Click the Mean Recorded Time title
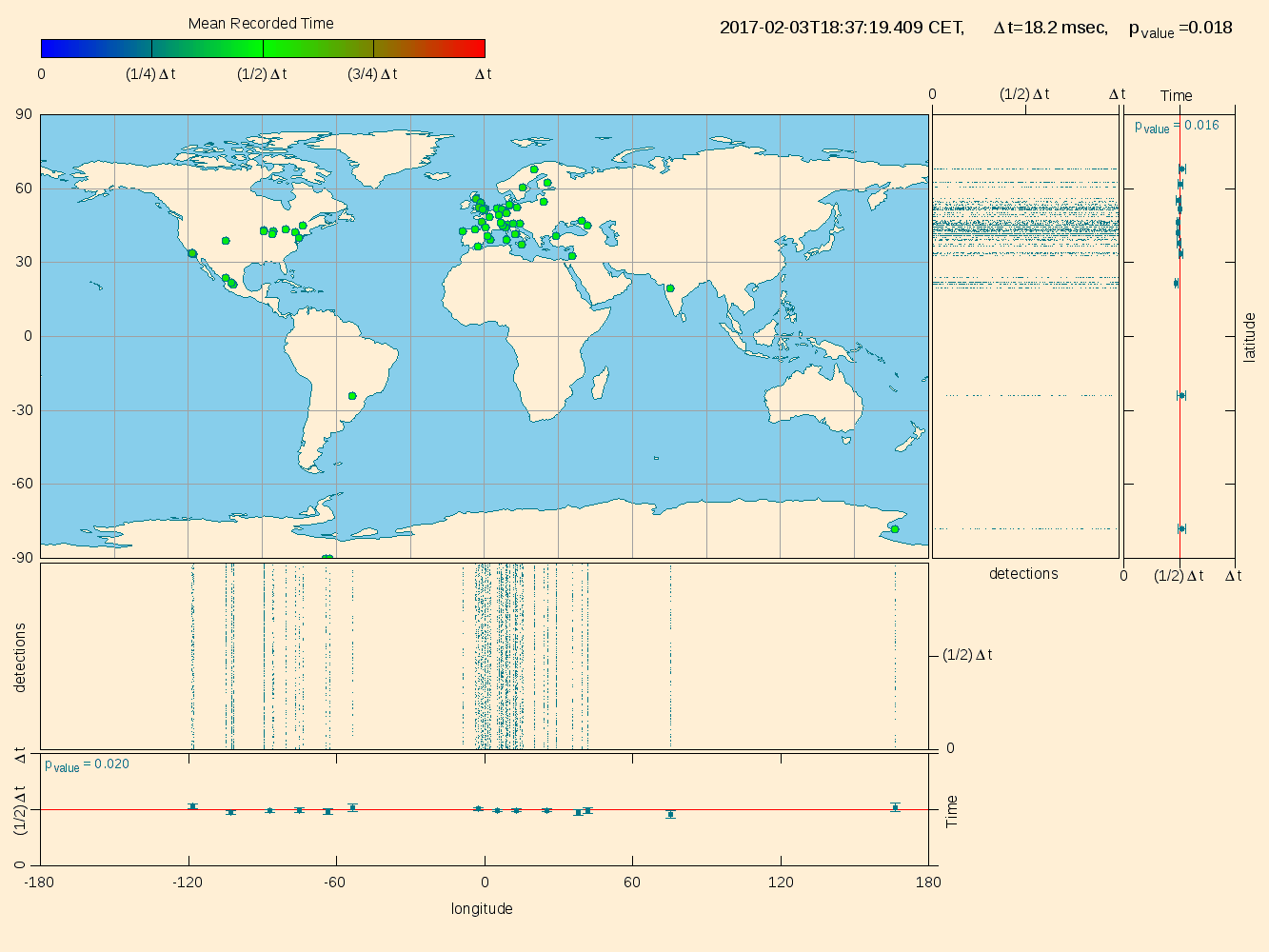 point(261,24)
